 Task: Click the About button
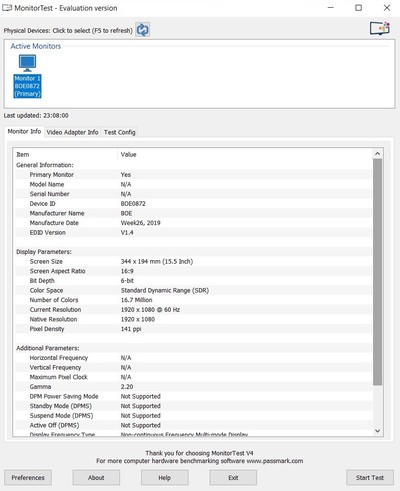tap(96, 478)
